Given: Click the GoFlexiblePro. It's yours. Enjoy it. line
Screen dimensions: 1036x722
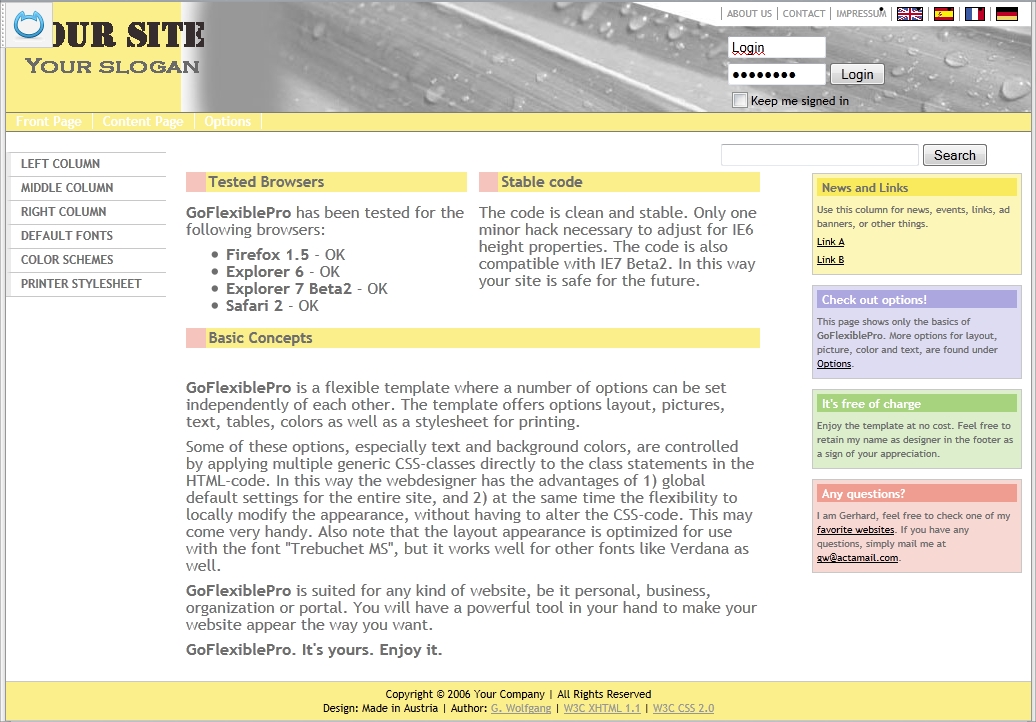Looking at the screenshot, I should click(x=314, y=650).
